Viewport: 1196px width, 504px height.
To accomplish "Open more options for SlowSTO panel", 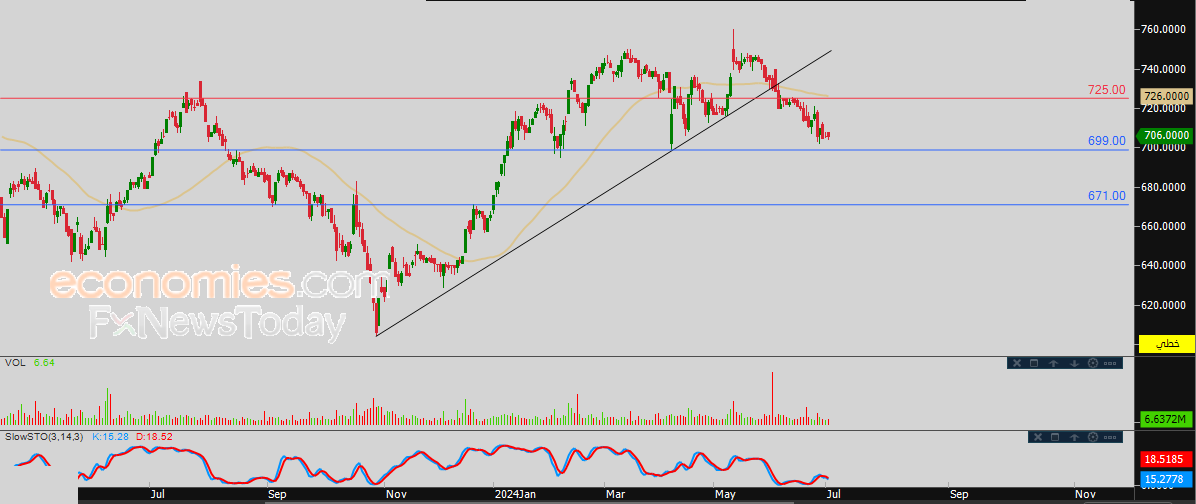I will coord(1111,437).
